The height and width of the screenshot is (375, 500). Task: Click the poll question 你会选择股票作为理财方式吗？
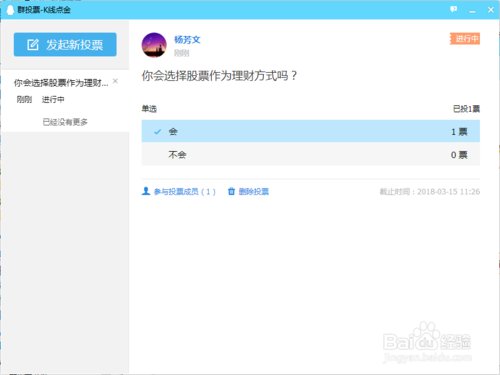[x=219, y=76]
